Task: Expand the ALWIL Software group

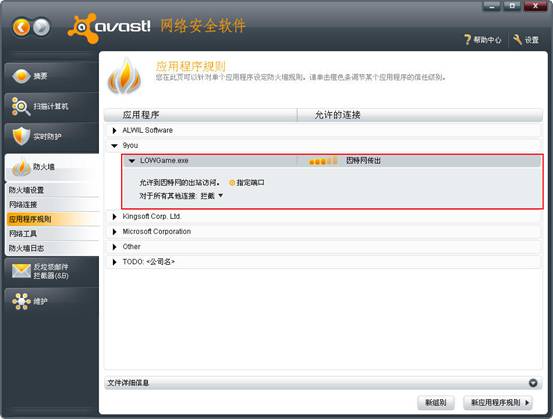Action: [114, 130]
